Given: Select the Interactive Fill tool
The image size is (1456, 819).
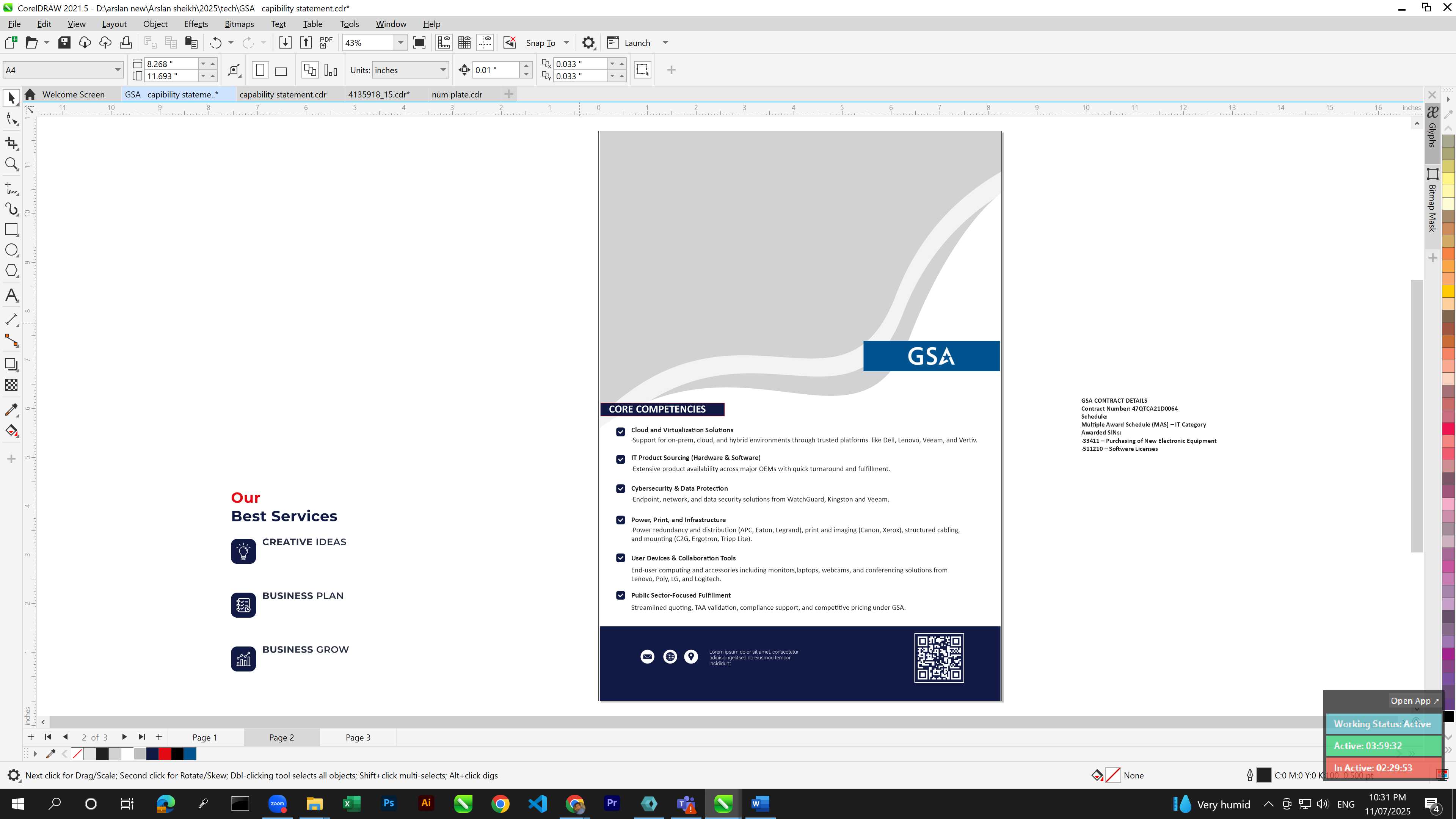Looking at the screenshot, I should click(x=11, y=431).
